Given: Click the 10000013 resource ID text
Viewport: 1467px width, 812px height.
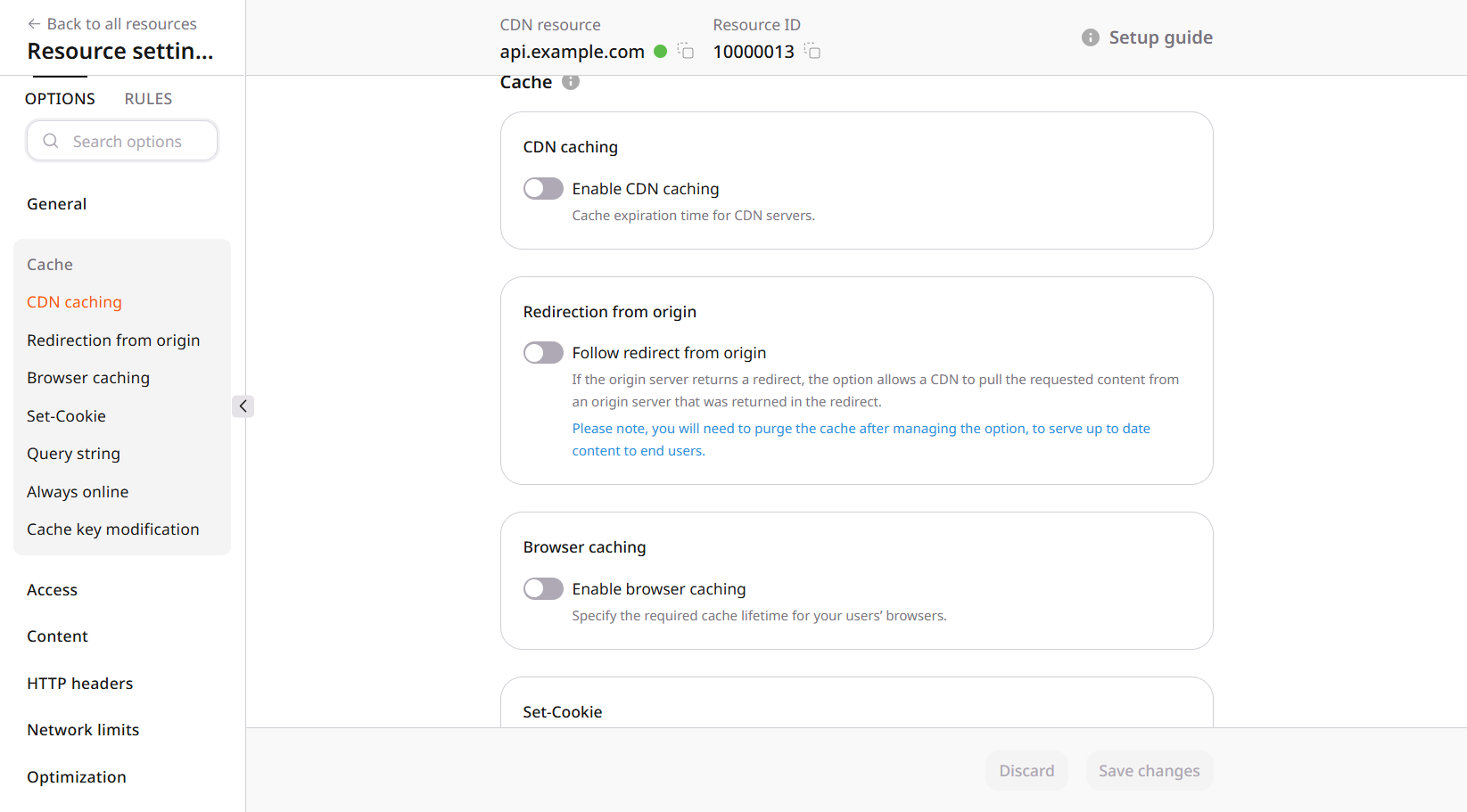Looking at the screenshot, I should tap(754, 52).
